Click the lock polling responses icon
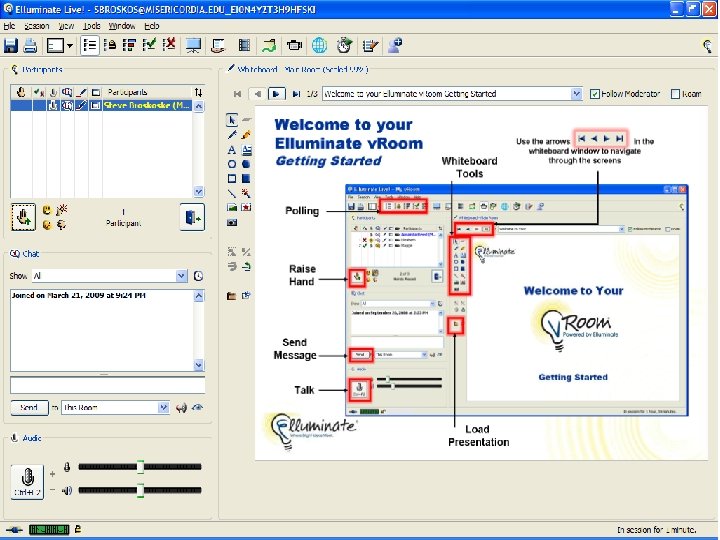 click(x=110, y=45)
